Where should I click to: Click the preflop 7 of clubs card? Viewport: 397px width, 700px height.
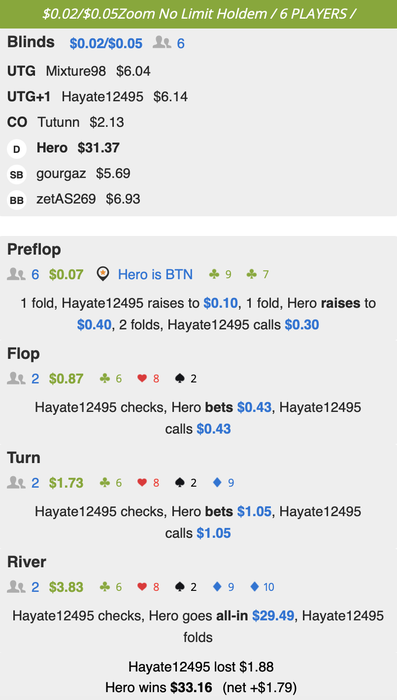click(x=258, y=274)
